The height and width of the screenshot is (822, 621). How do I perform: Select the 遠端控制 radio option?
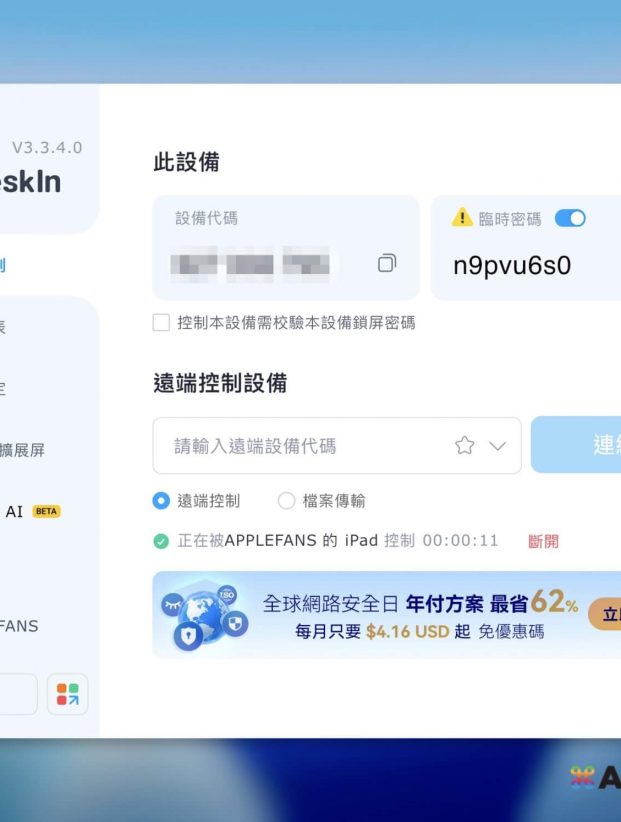click(161, 501)
